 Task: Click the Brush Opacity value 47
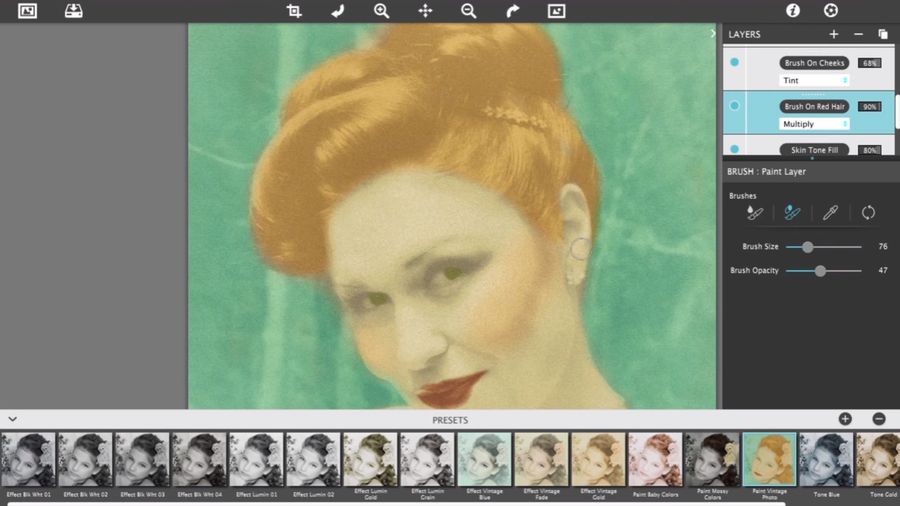883,270
